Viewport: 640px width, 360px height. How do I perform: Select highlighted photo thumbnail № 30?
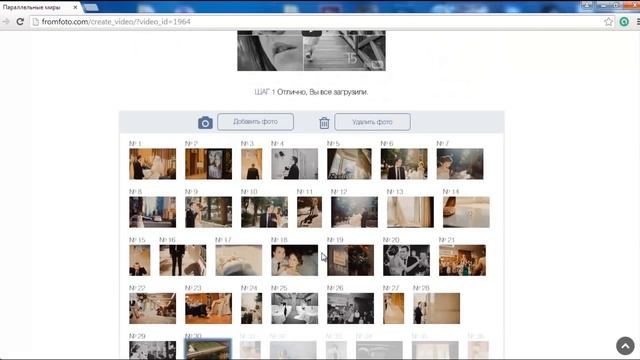[208, 349]
